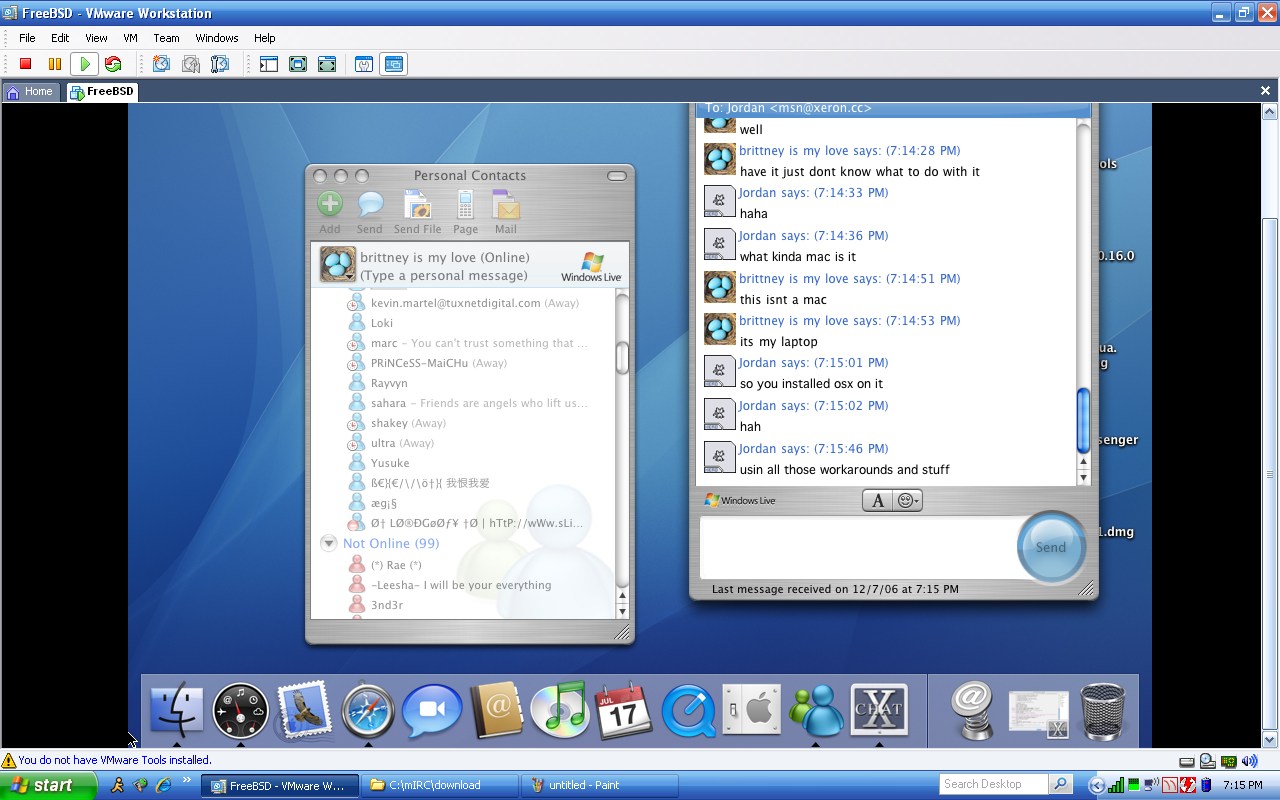Click the VMware window vertical scrollbar

coord(1270,425)
